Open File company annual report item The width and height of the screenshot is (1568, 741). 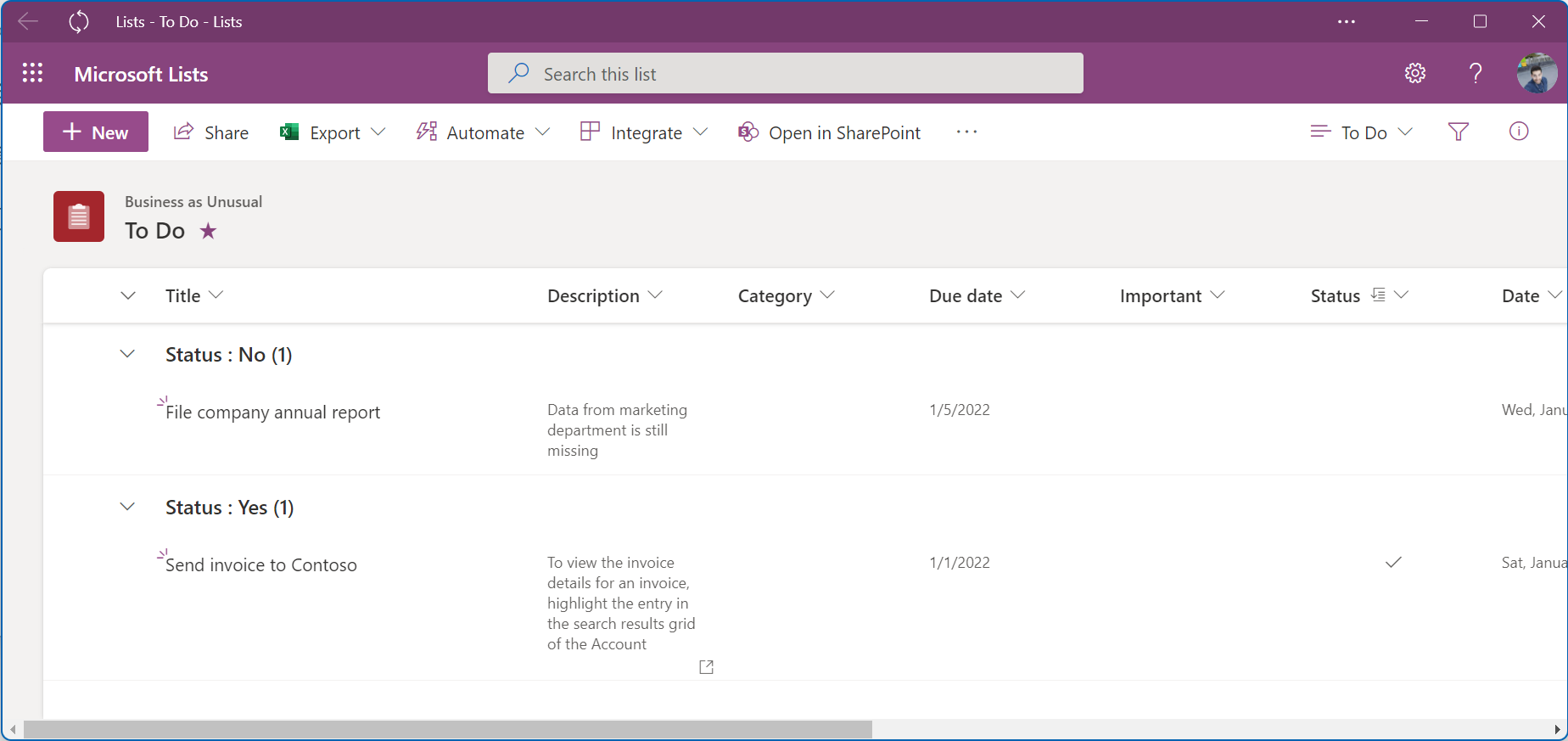tap(272, 413)
